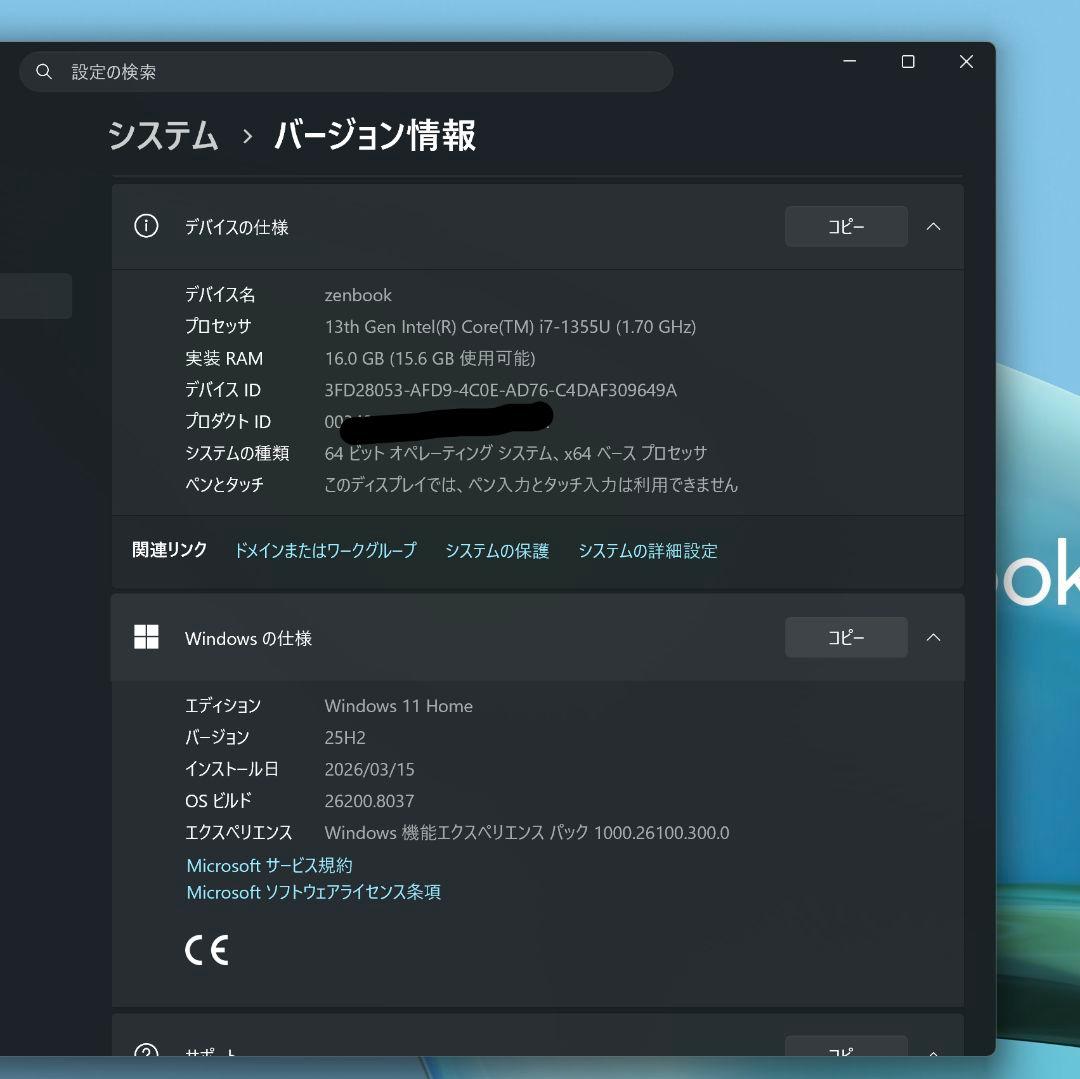The width and height of the screenshot is (1080, 1079).
Task: Collapse the Windows の仕様 section
Action: (x=932, y=637)
